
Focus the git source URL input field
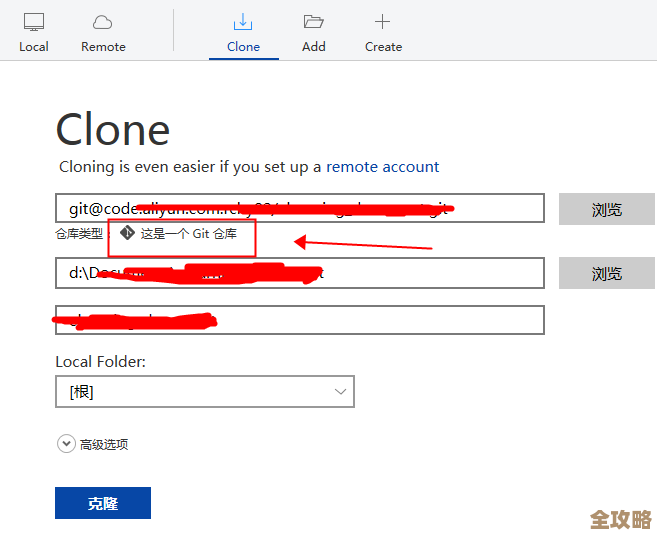pyautogui.click(x=300, y=209)
